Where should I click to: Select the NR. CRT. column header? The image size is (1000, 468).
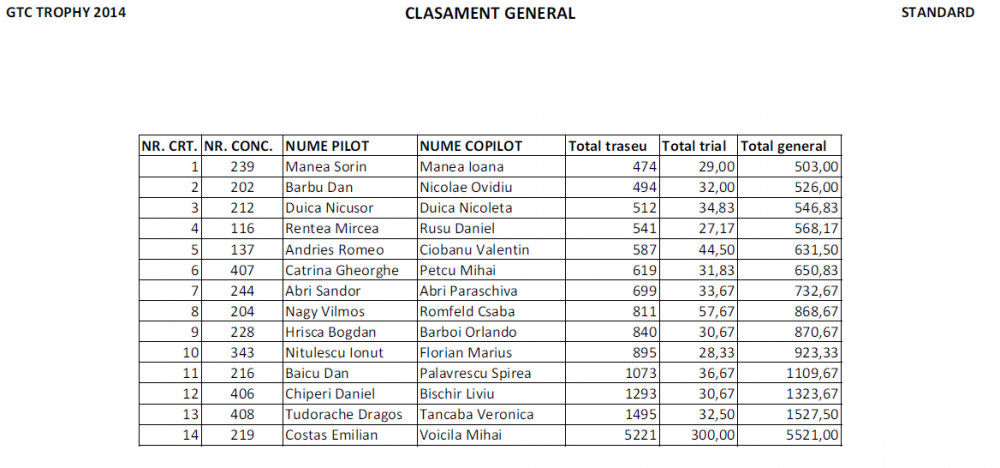click(169, 146)
